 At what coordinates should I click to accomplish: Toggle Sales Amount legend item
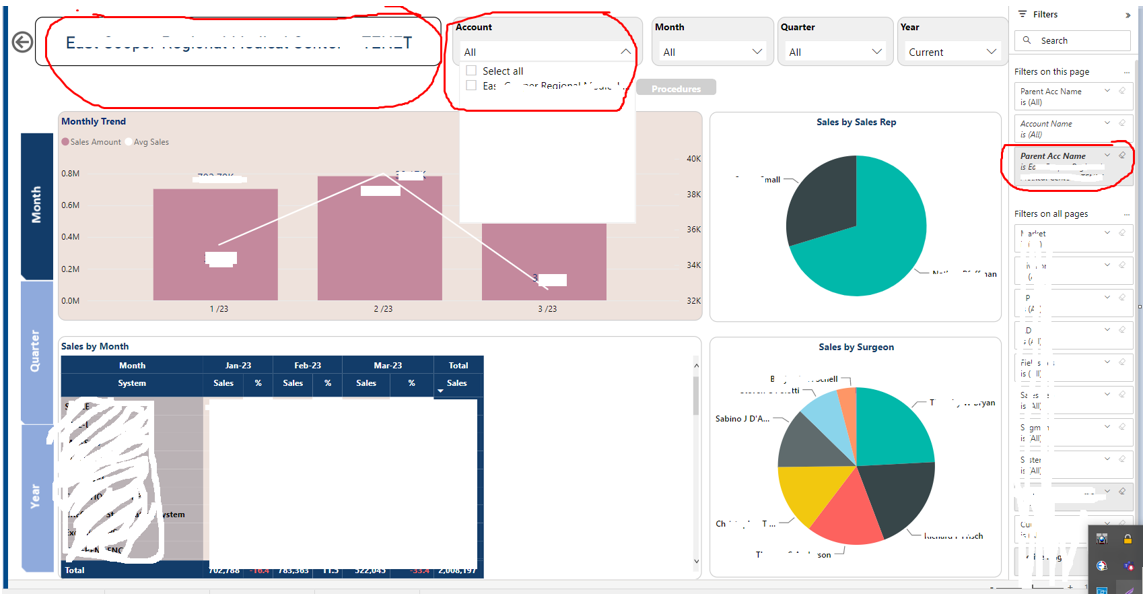[92, 142]
